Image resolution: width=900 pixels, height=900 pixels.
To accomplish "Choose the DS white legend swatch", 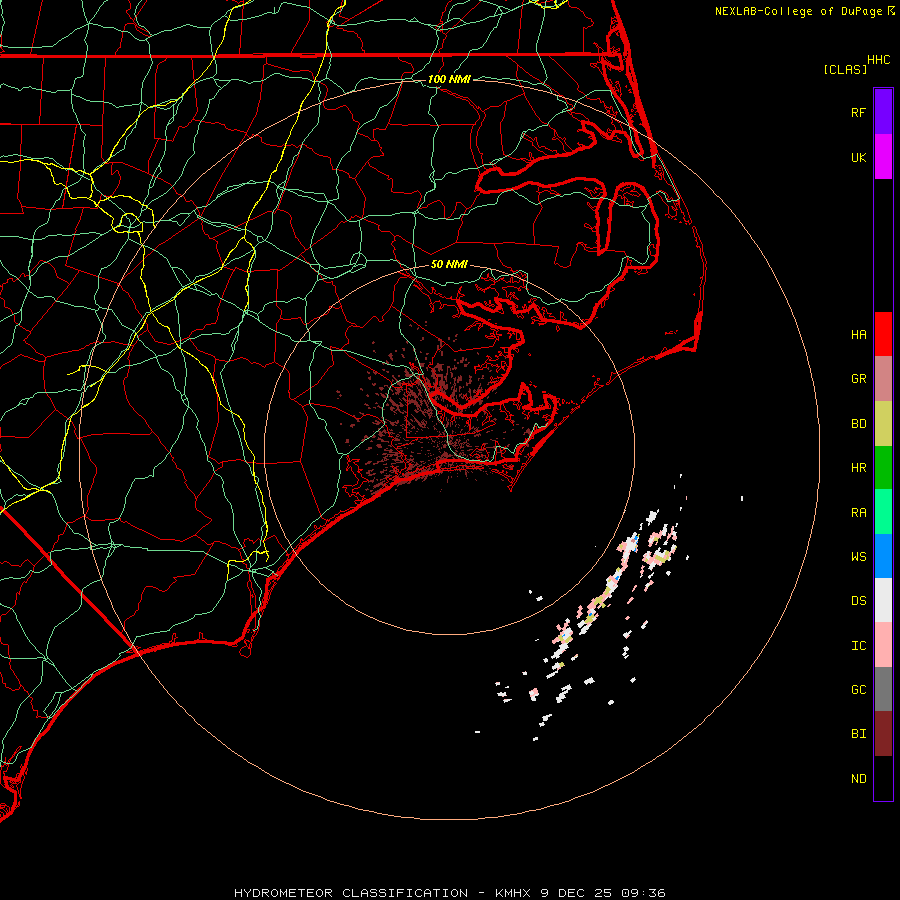I will [x=883, y=600].
